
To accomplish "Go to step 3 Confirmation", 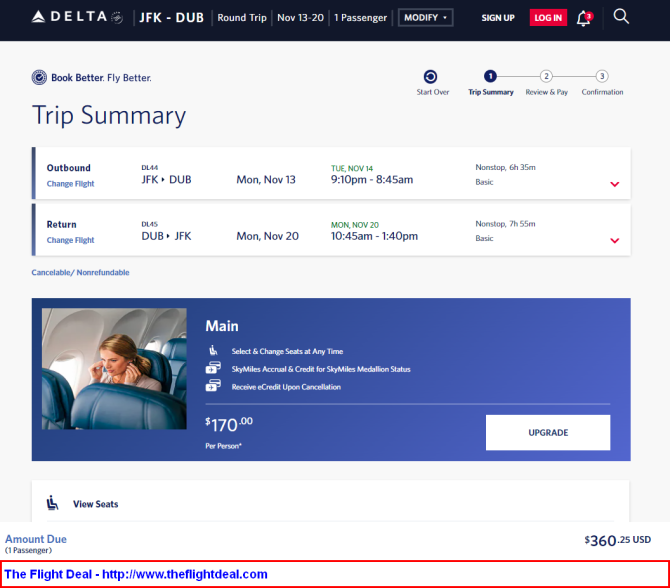I will [x=602, y=76].
